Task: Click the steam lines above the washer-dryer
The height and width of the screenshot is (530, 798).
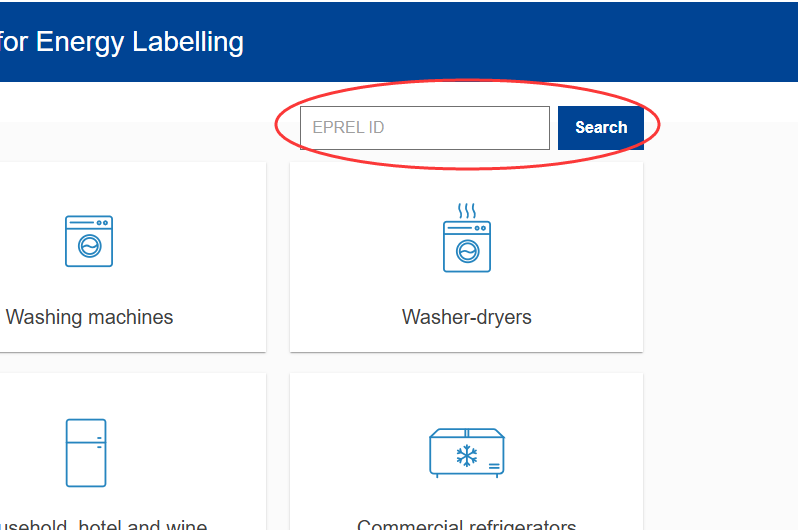Action: click(x=466, y=211)
